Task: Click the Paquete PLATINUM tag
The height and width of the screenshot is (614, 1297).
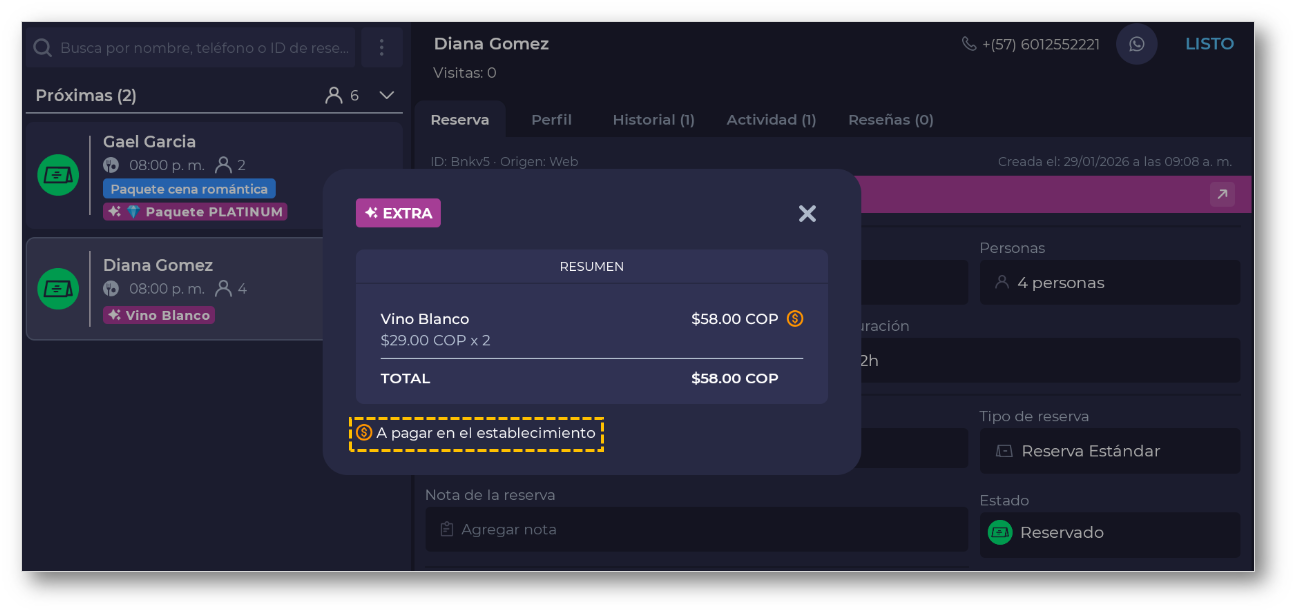Action: point(195,212)
